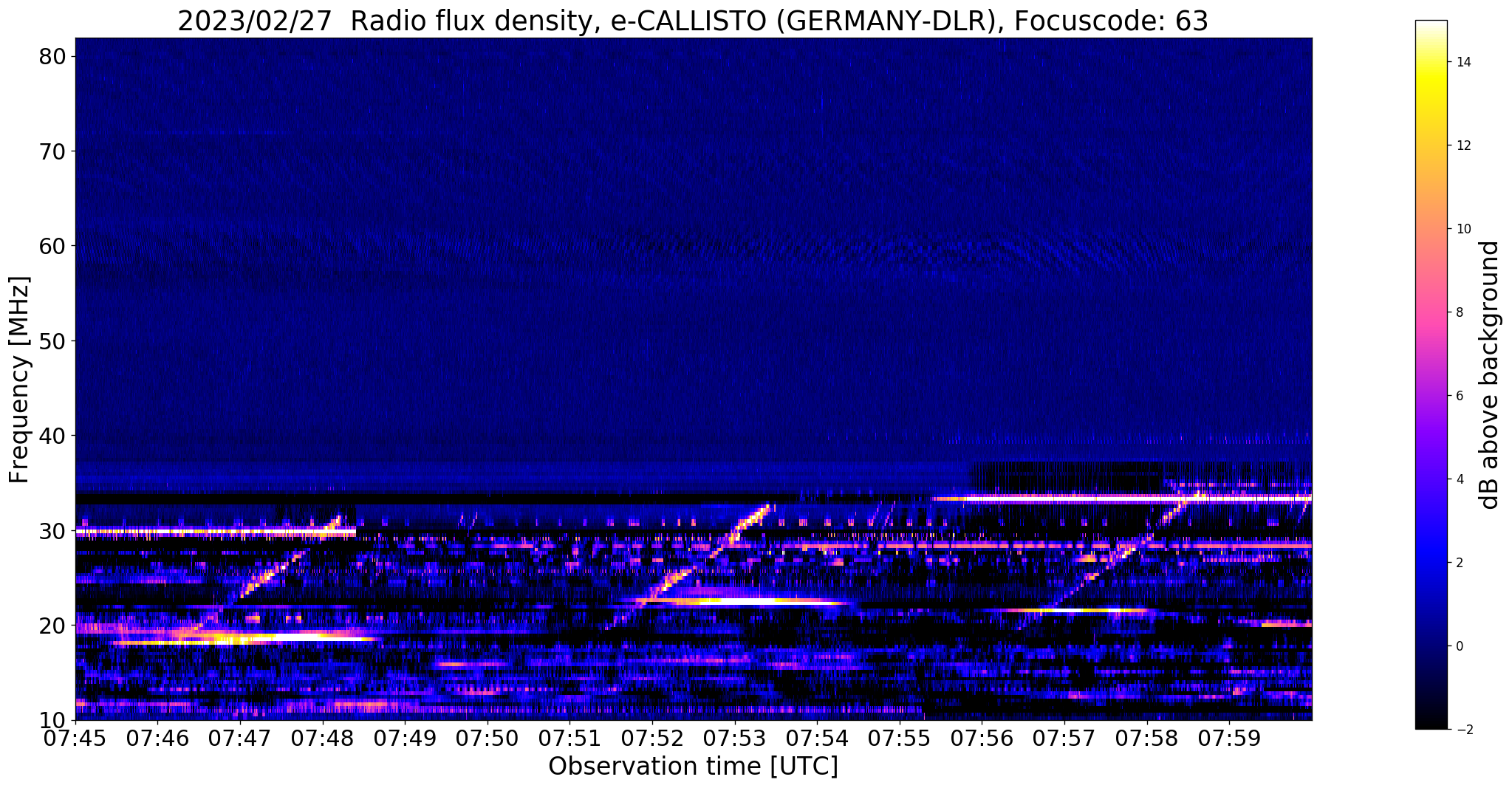Click inside the spectrogram plot area
The height and width of the screenshot is (788, 1512).
[694, 379]
